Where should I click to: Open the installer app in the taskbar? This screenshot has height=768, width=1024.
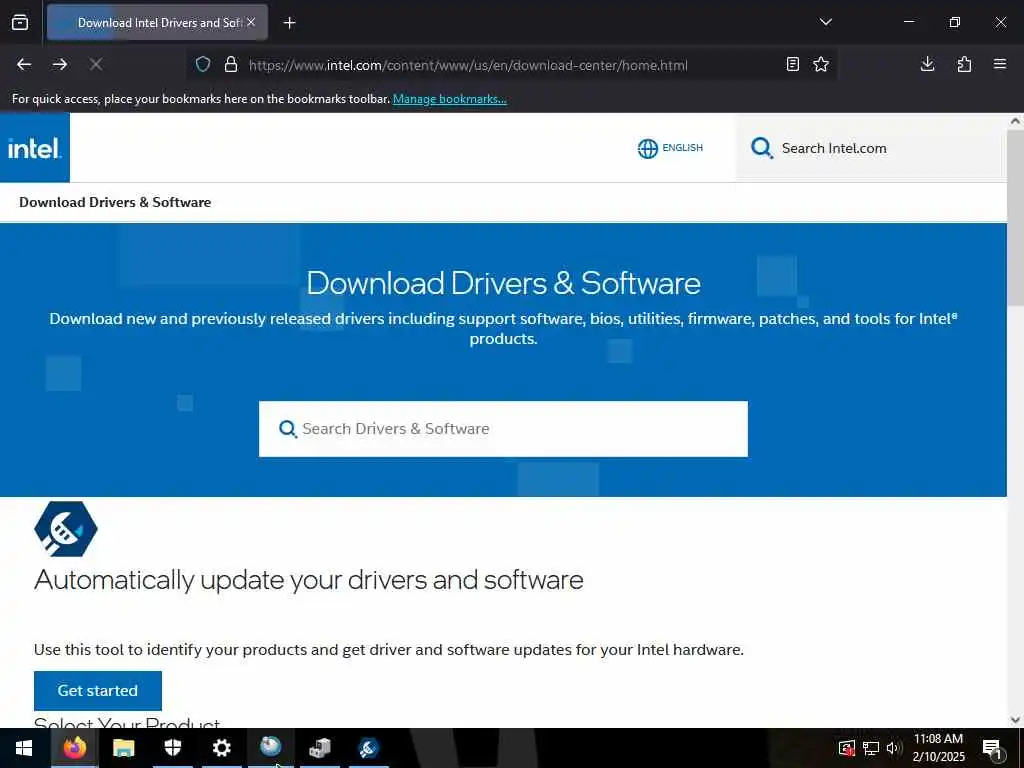(319, 748)
